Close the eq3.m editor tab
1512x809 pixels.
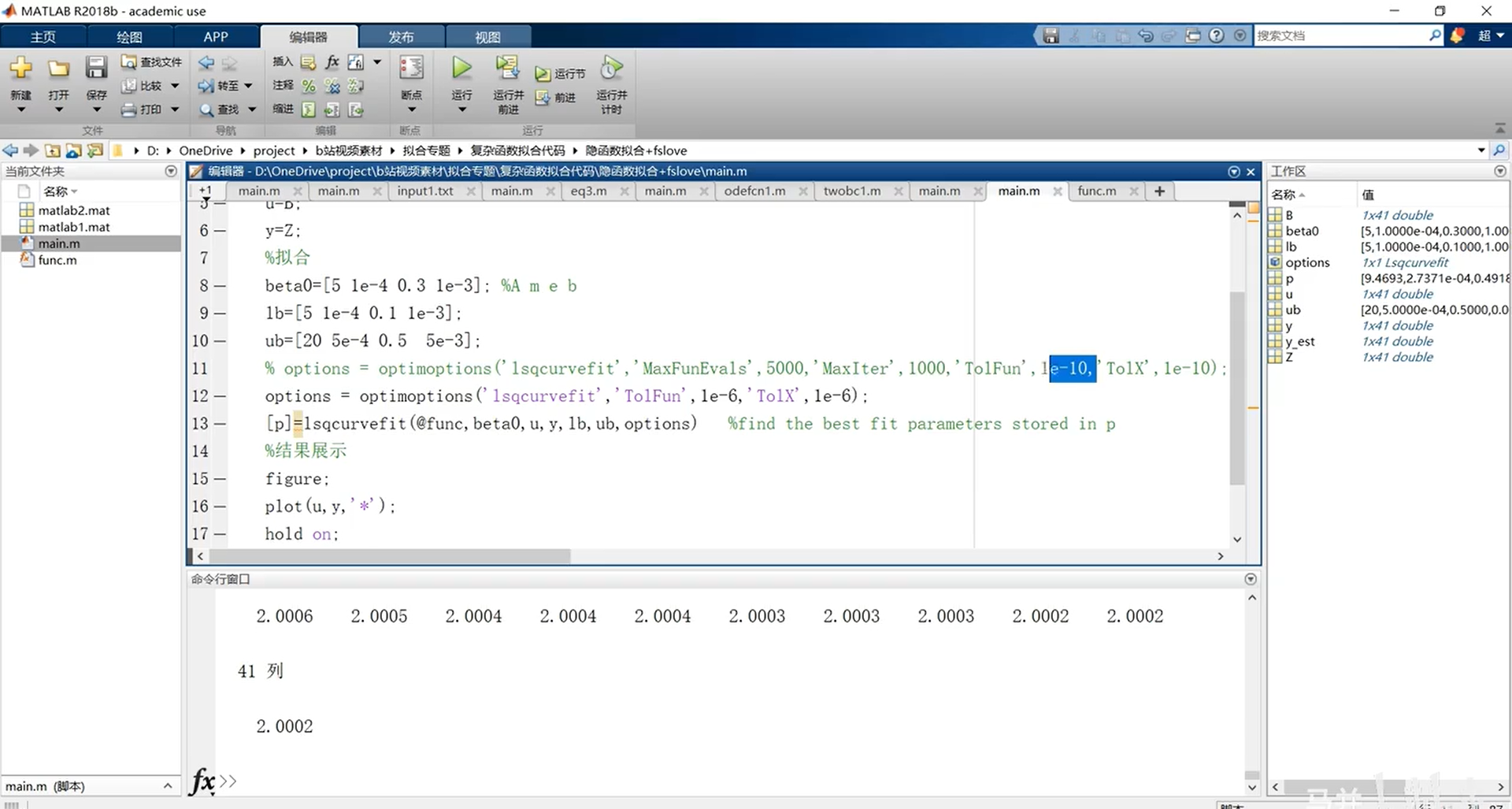tap(625, 191)
